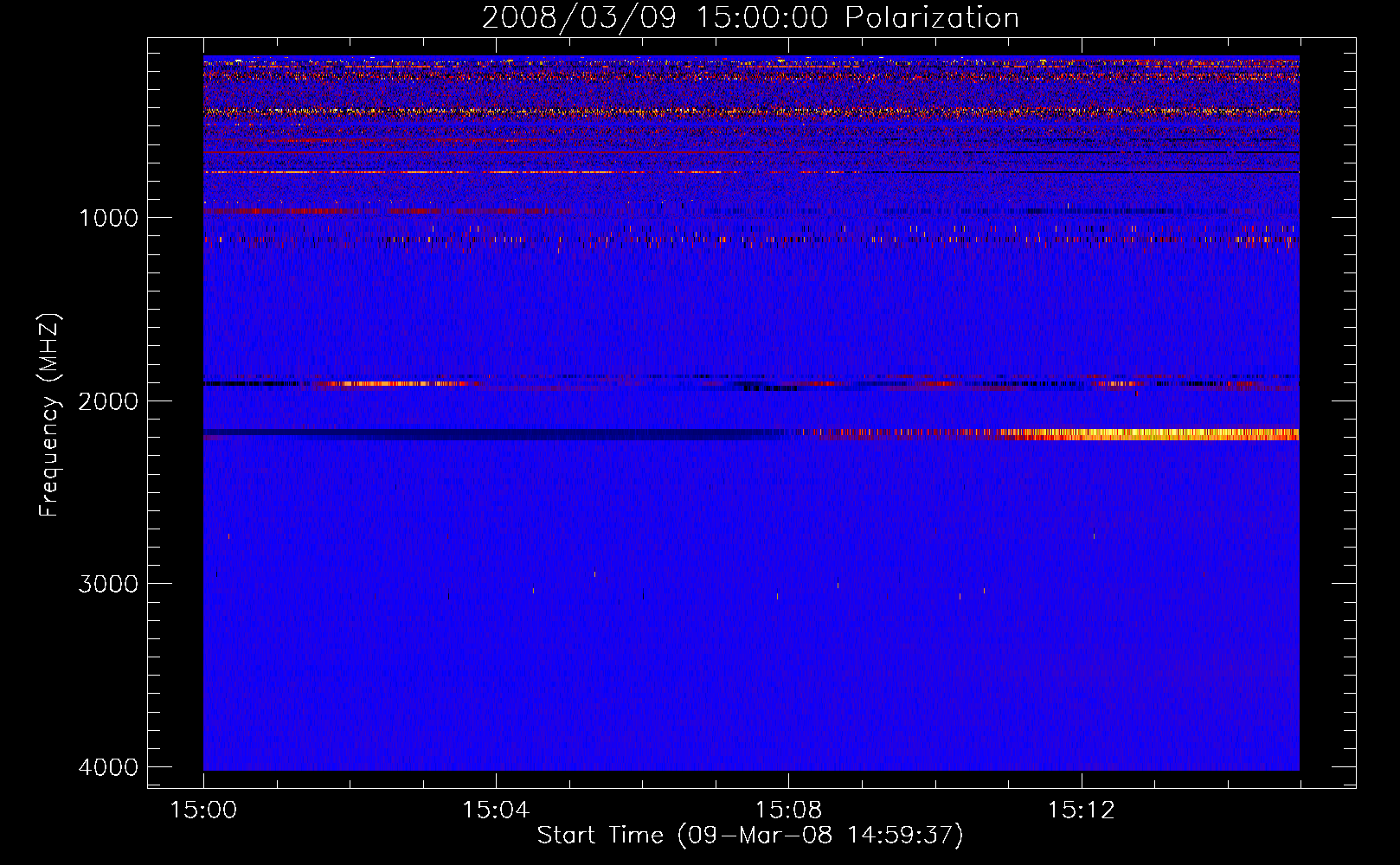The height and width of the screenshot is (865, 1400).
Task: Click the 'Frequency (MHZ)' axis label
Action: (x=49, y=415)
